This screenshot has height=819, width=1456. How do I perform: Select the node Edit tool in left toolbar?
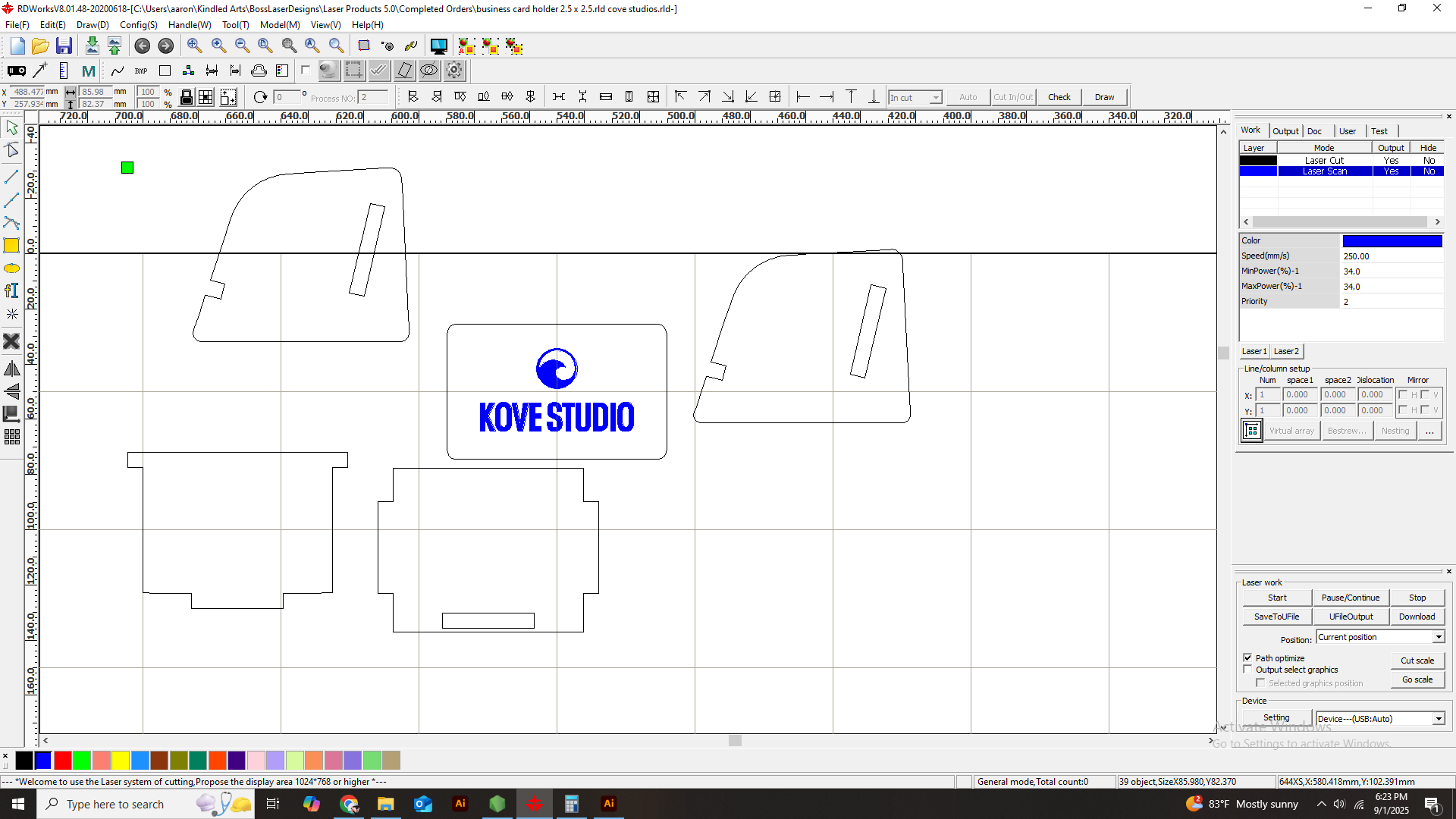tap(11, 150)
